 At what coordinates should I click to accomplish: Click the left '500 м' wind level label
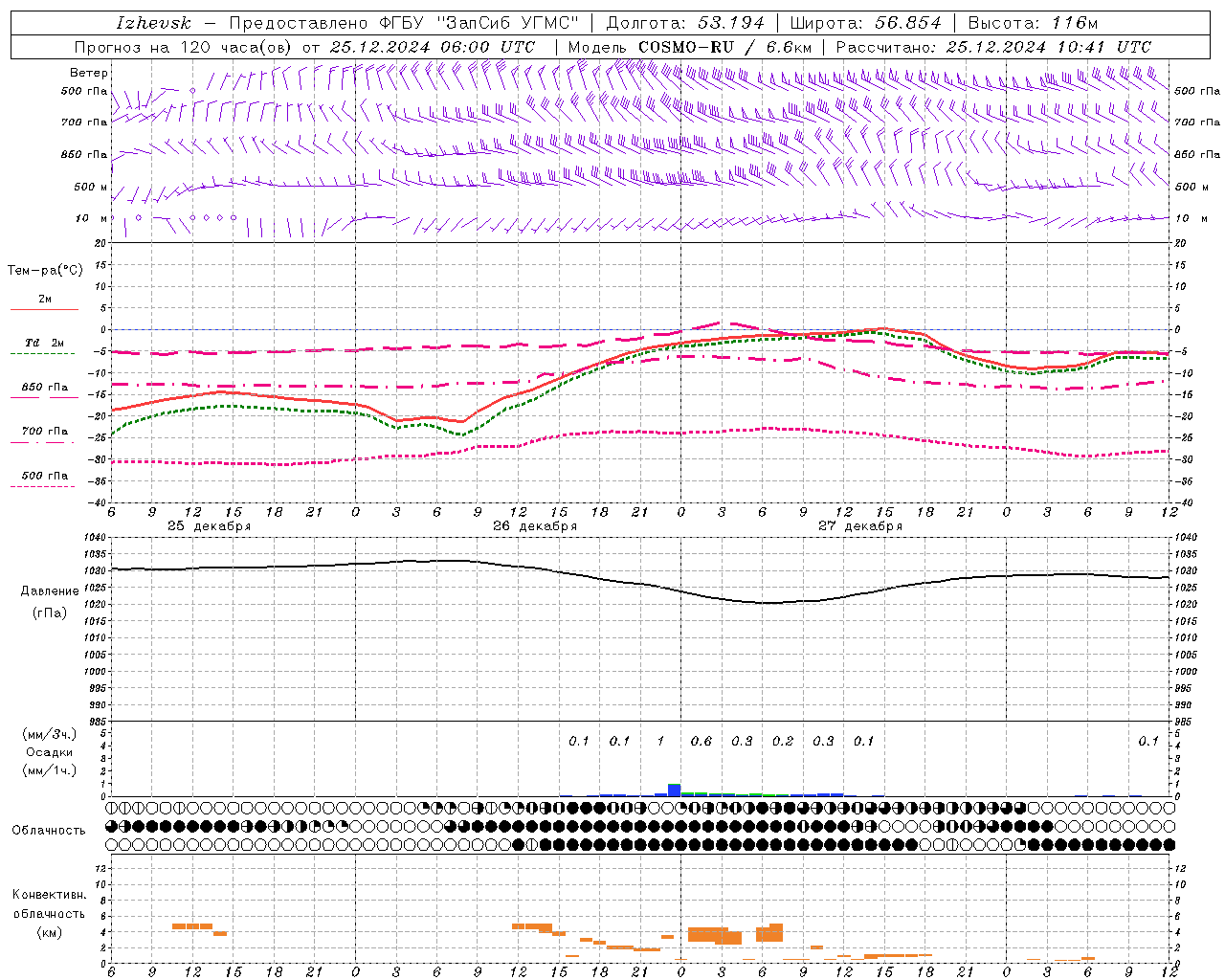click(91, 187)
